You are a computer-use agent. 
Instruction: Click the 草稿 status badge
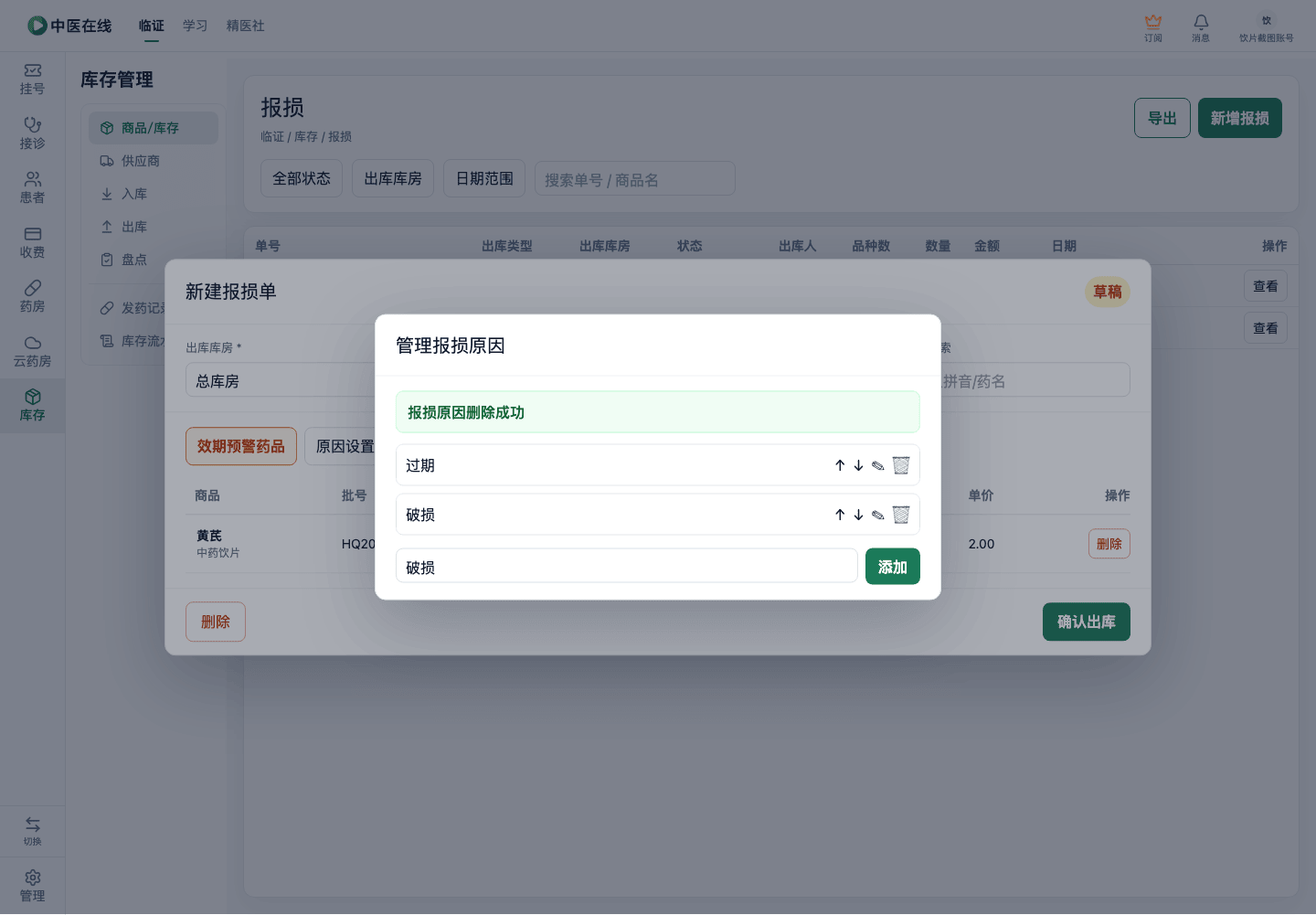[1108, 292]
